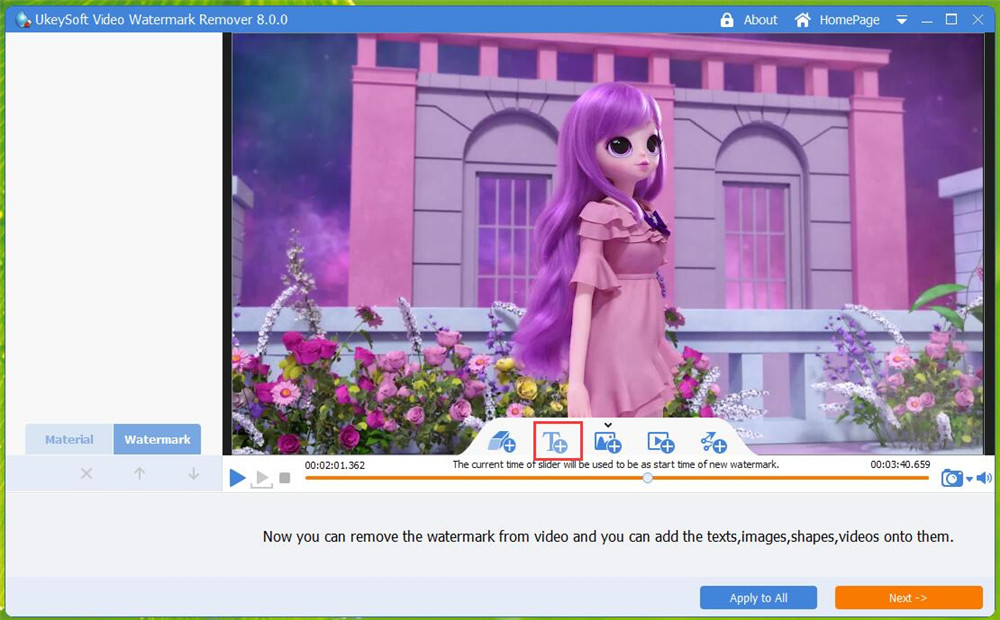Select the add shape watermark tool
The image size is (1000, 620).
712,441
